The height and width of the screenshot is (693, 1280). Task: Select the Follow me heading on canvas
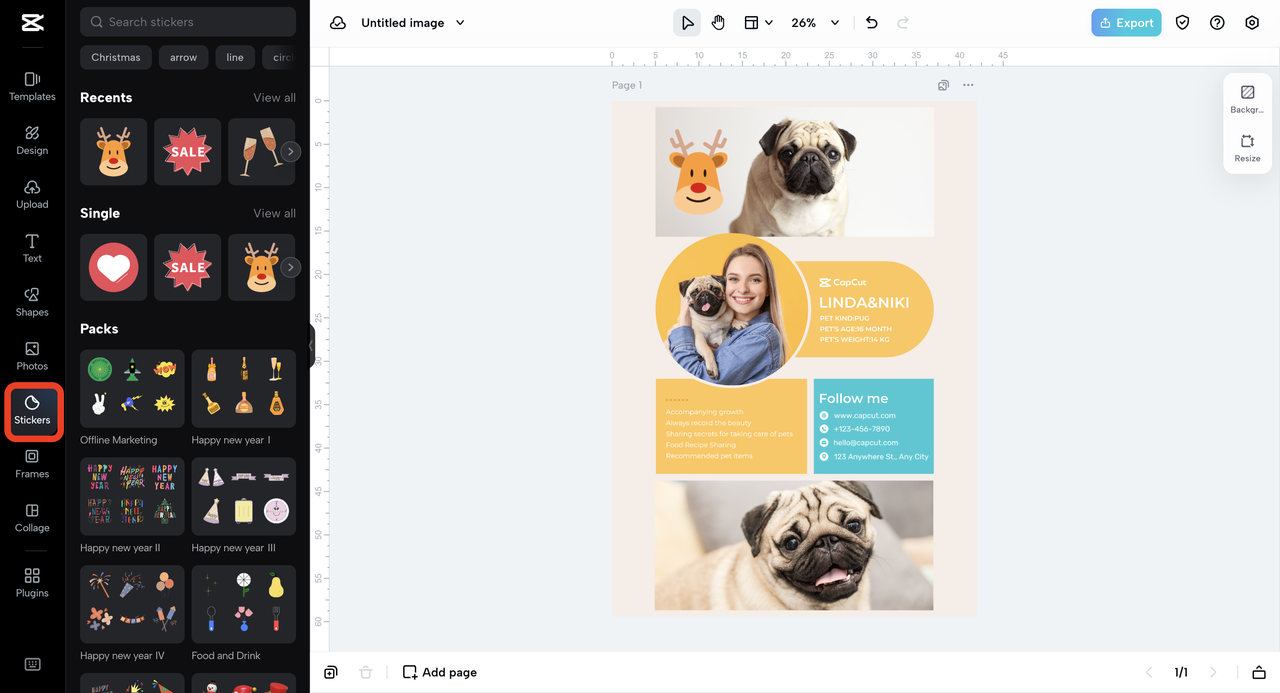(x=853, y=398)
